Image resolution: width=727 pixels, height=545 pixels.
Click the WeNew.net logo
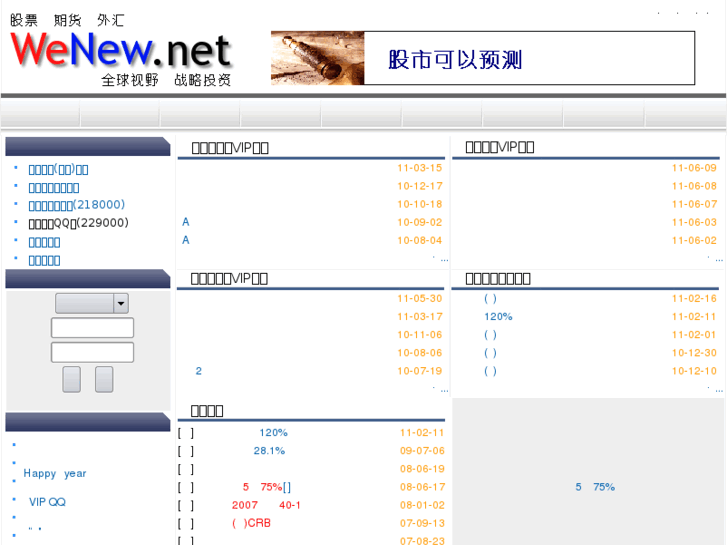(x=121, y=50)
